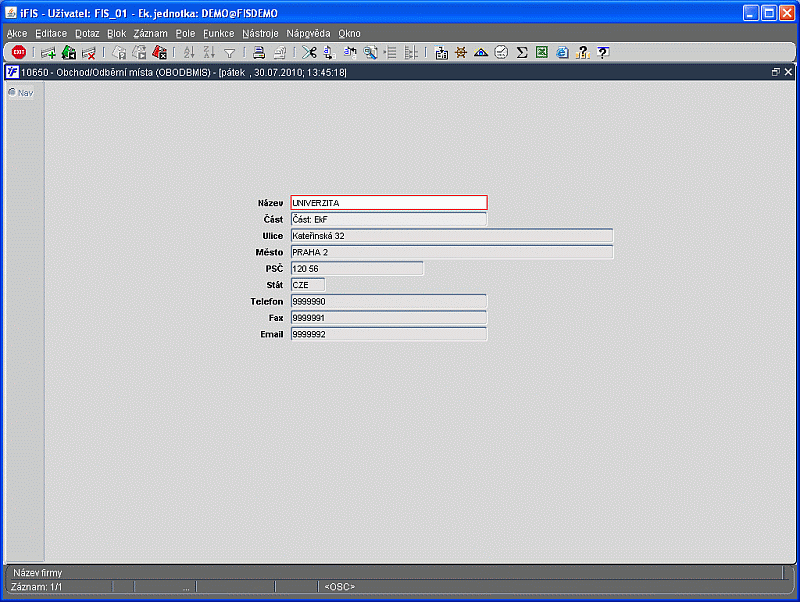Image resolution: width=800 pixels, height=602 pixels.
Task: Click the funnel filter icon
Action: point(230,53)
